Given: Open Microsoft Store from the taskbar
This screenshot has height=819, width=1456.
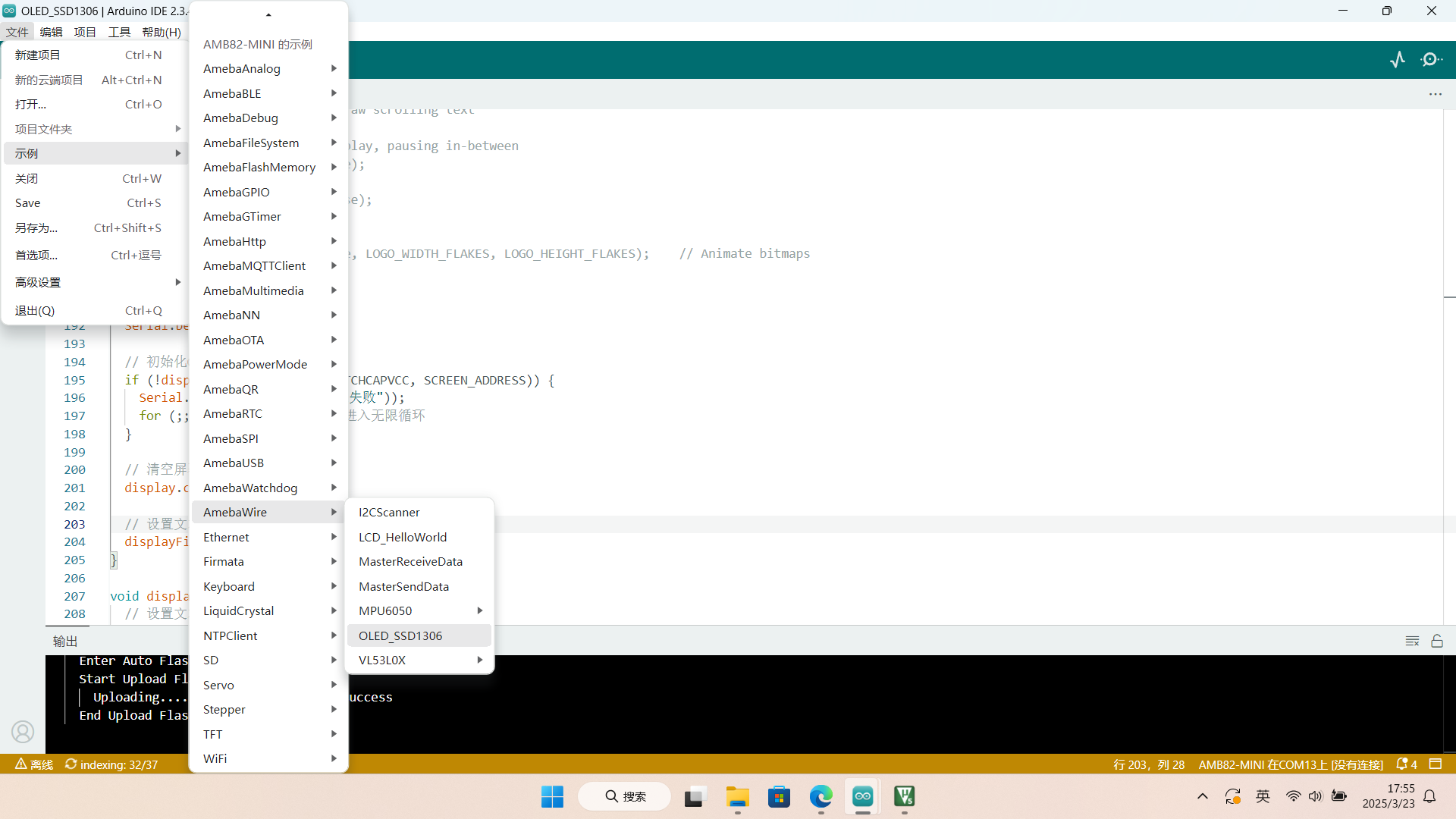Looking at the screenshot, I should point(779,796).
